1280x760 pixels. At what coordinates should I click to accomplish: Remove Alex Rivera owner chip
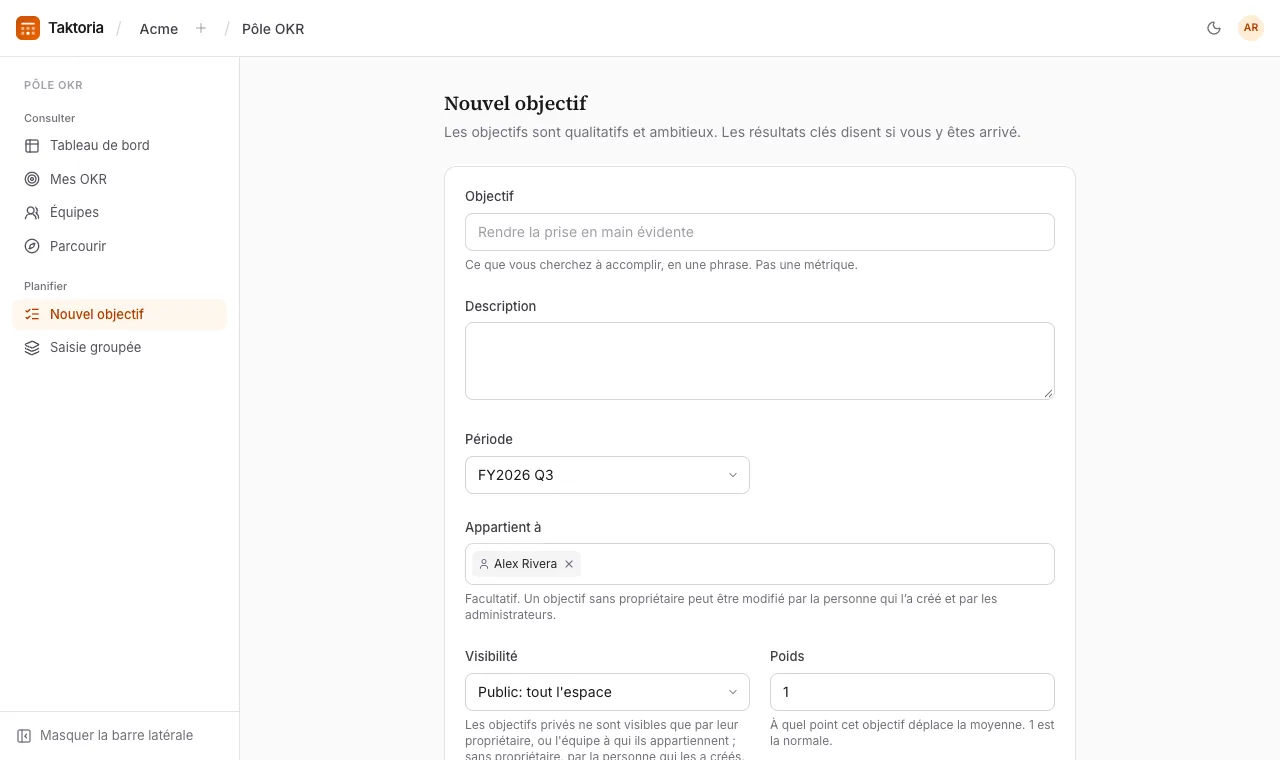coord(569,564)
